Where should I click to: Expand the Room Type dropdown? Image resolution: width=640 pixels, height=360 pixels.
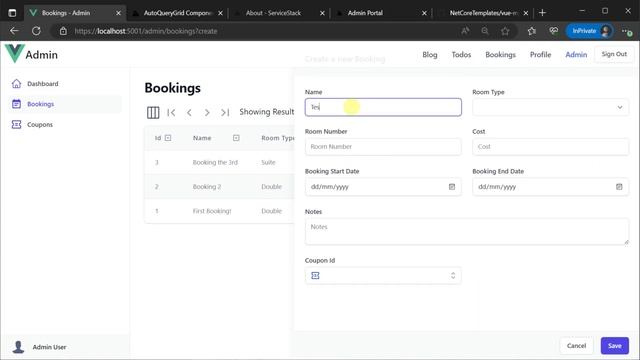(550, 107)
